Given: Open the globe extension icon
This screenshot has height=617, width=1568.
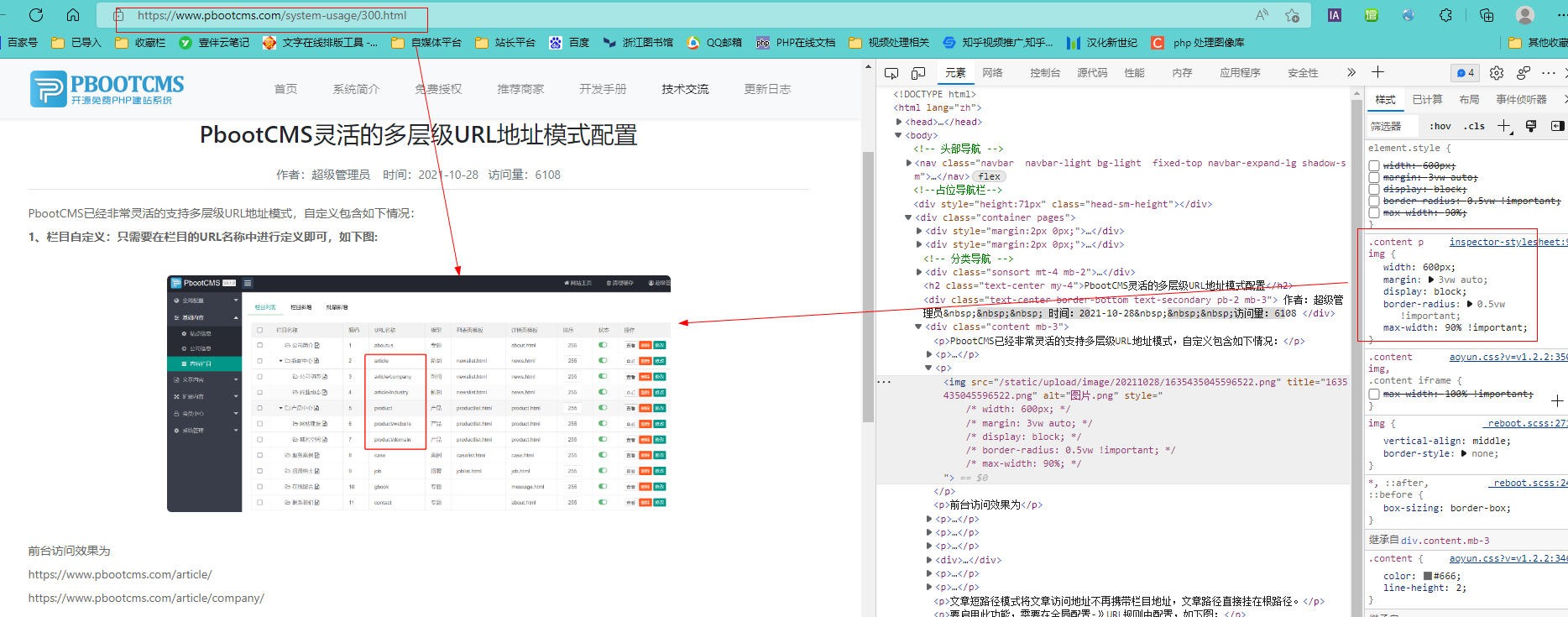Looking at the screenshot, I should click(x=1409, y=15).
